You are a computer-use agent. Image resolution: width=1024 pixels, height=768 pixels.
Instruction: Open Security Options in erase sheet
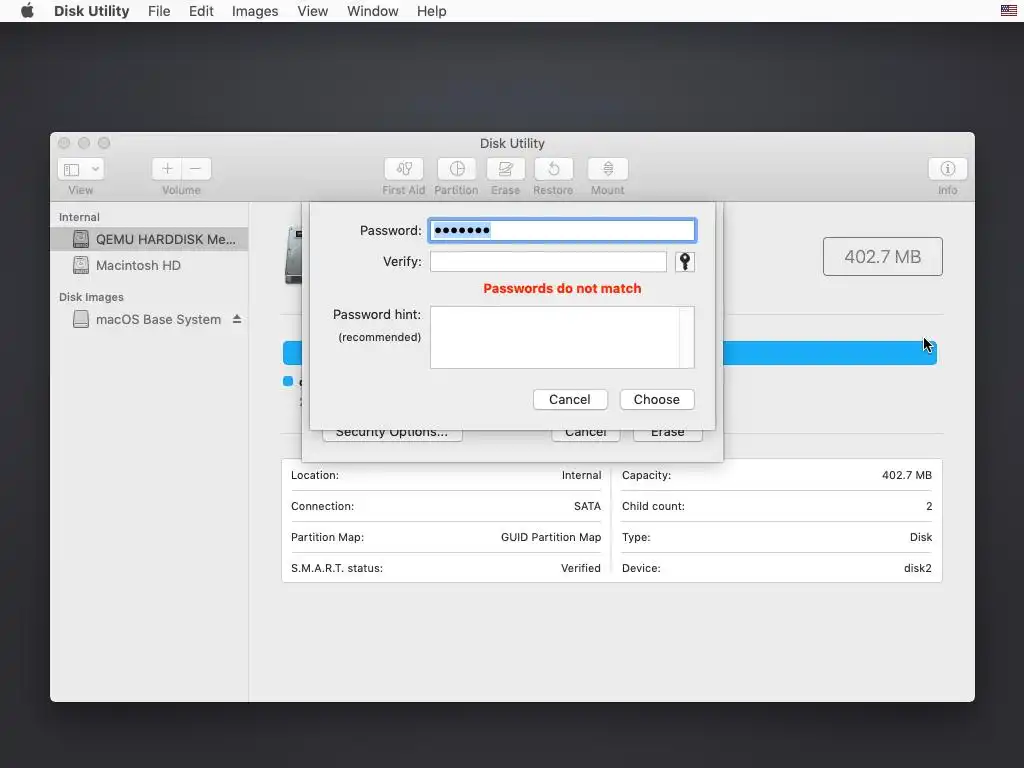(392, 435)
